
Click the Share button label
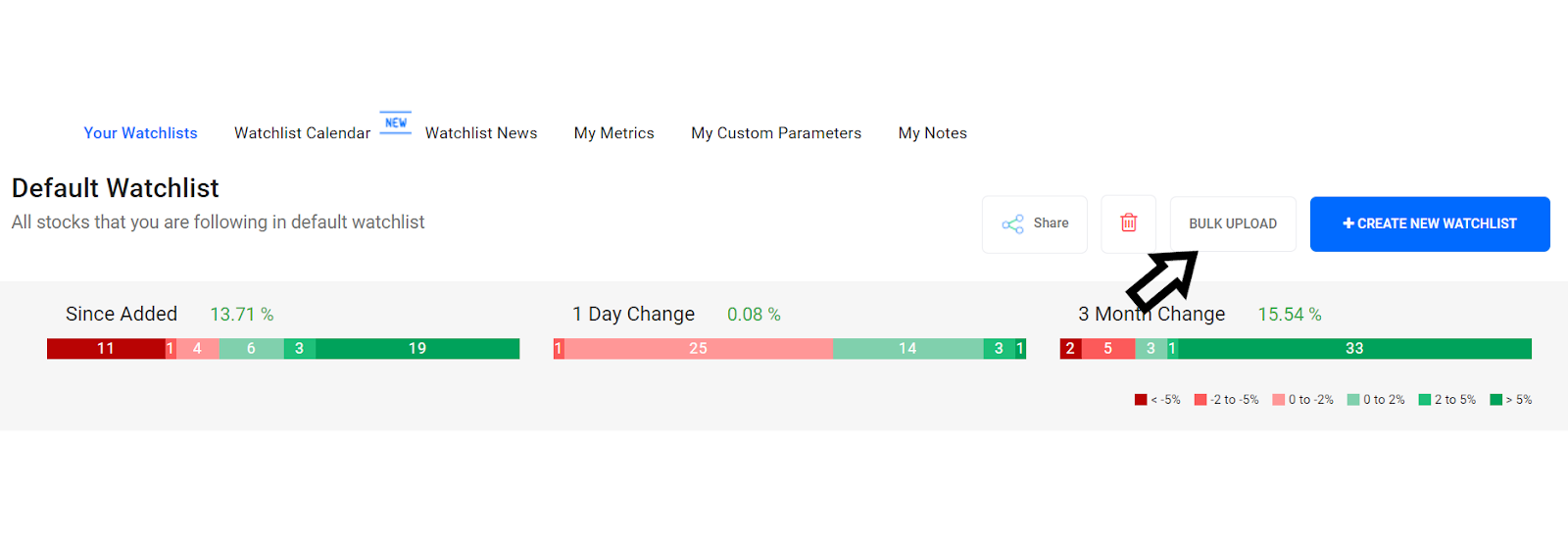coord(1051,223)
